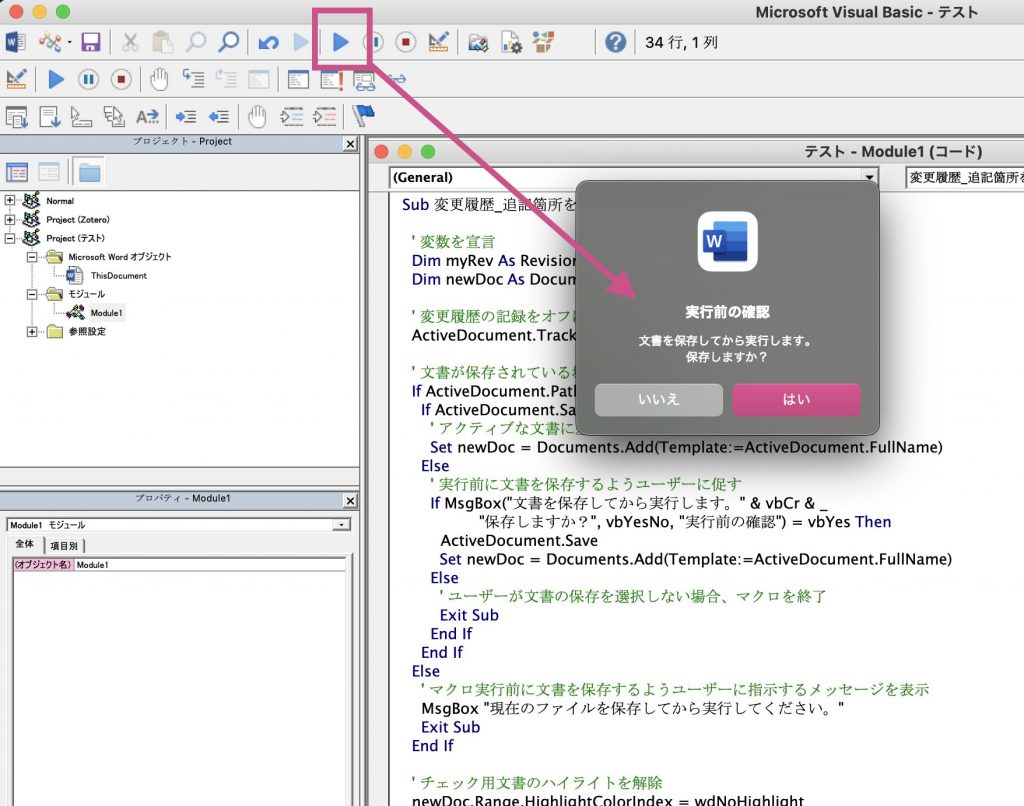Open the (General) object dropdown
This screenshot has width=1024, height=806.
(x=869, y=177)
